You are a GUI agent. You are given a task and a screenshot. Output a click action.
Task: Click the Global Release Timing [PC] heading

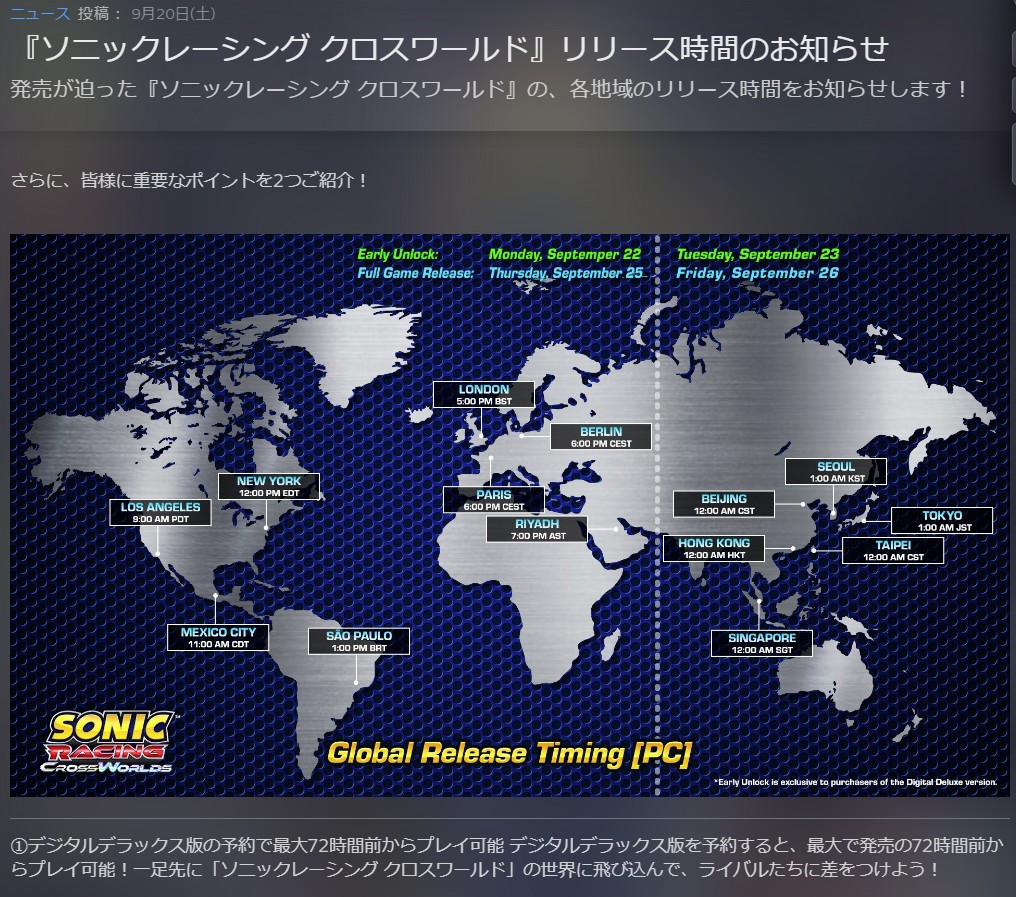pyautogui.click(x=510, y=752)
